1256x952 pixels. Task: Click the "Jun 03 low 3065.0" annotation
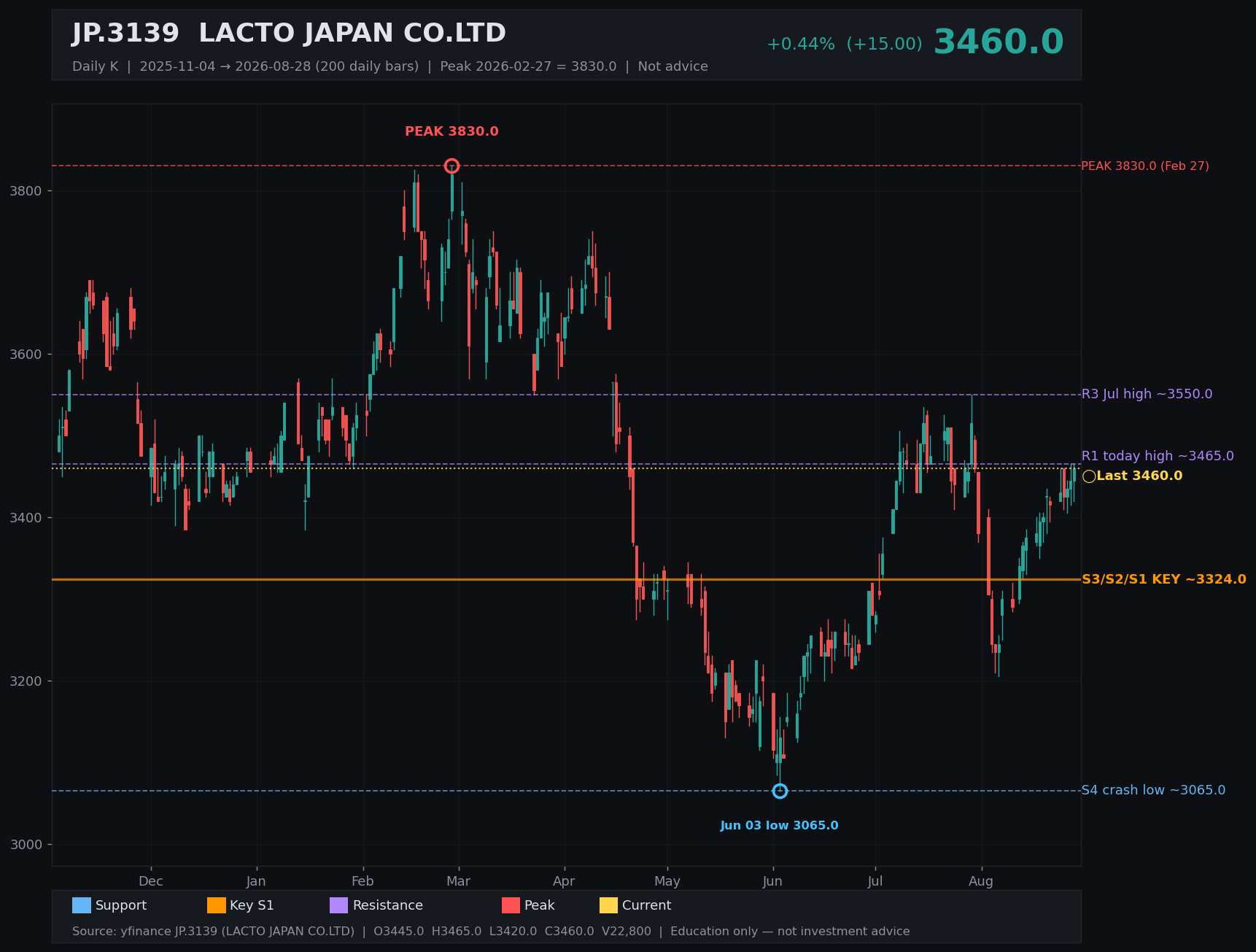click(x=780, y=826)
